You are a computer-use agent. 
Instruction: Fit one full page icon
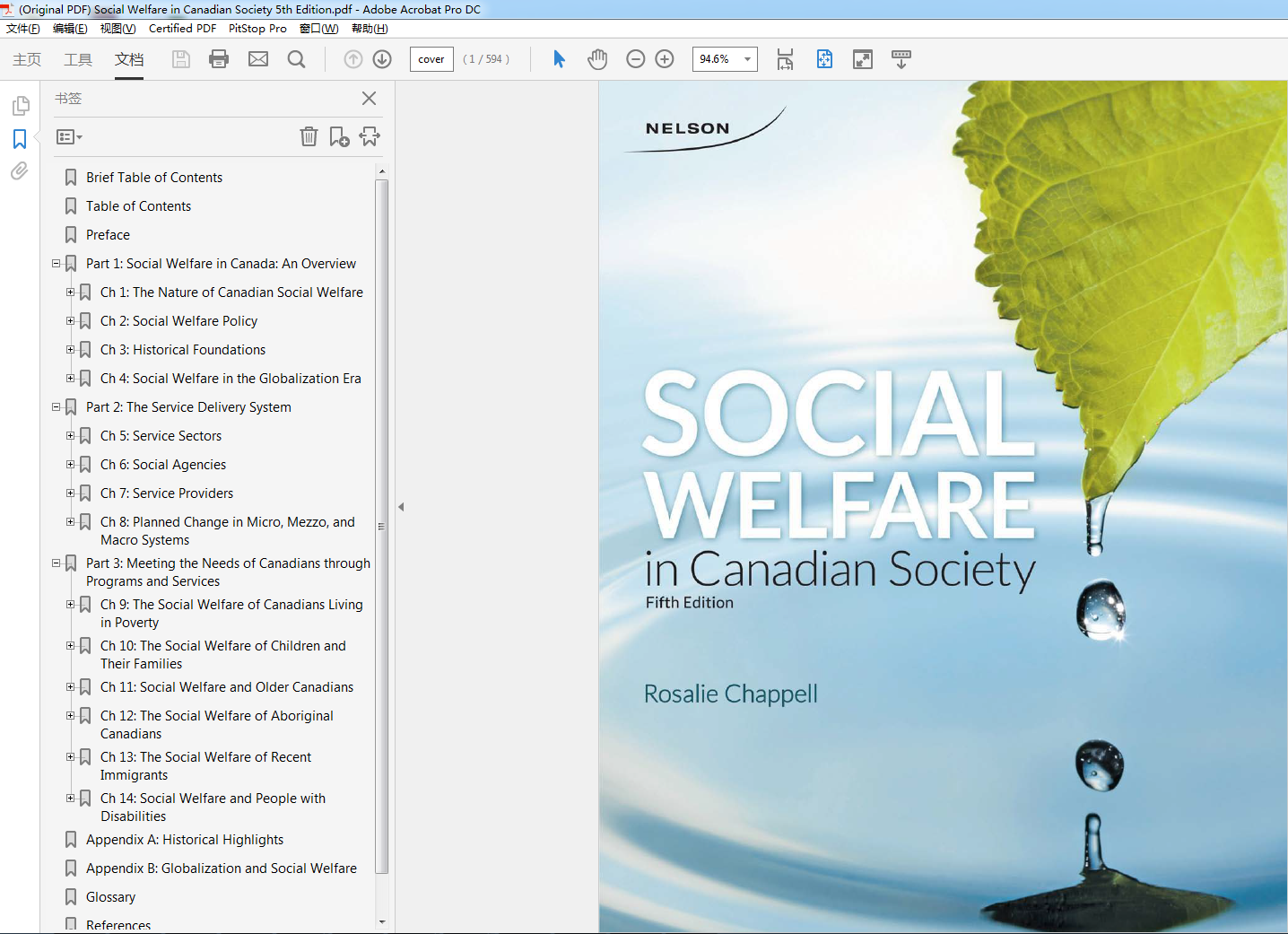(x=824, y=59)
